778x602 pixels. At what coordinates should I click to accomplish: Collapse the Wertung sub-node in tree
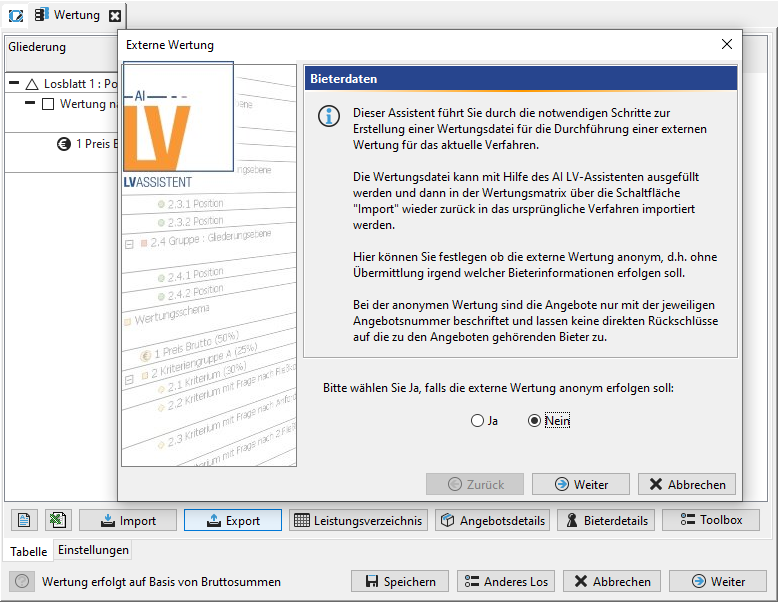(30, 104)
